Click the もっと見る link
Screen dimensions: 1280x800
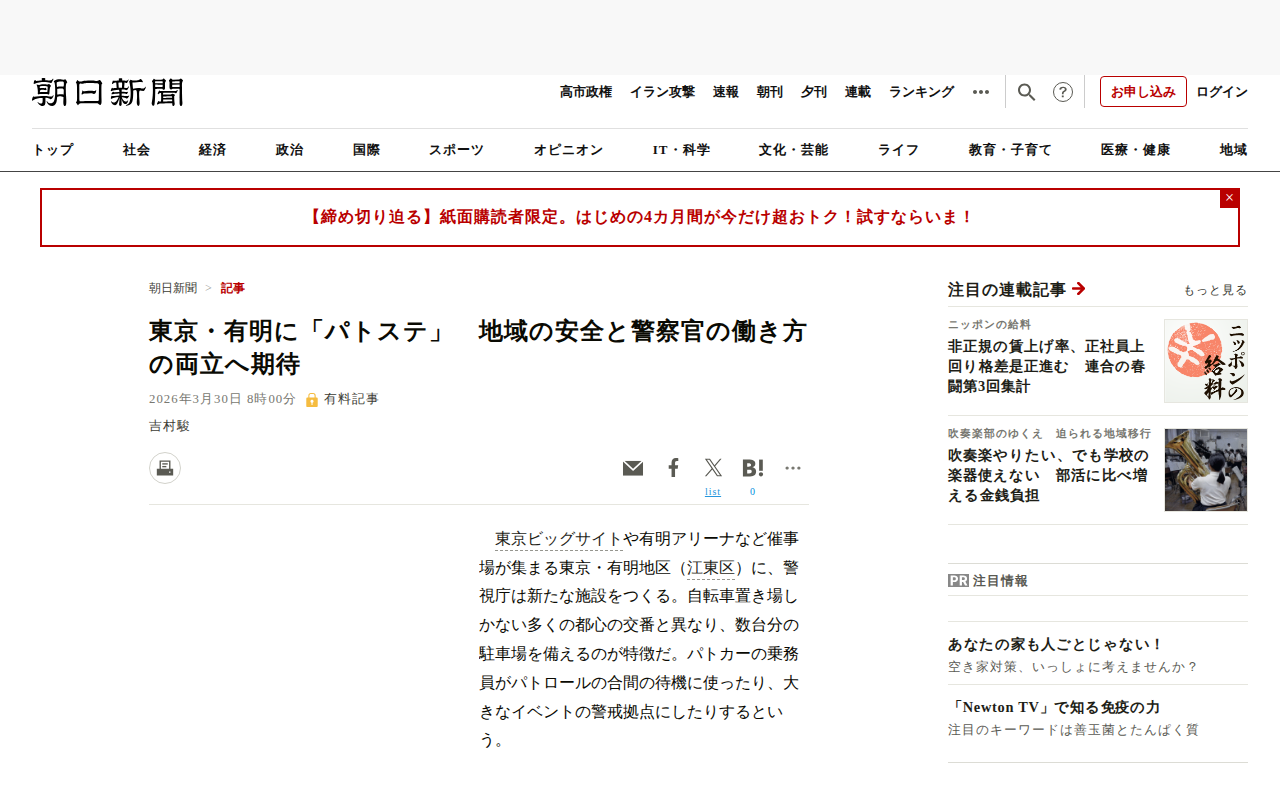[x=1215, y=290]
